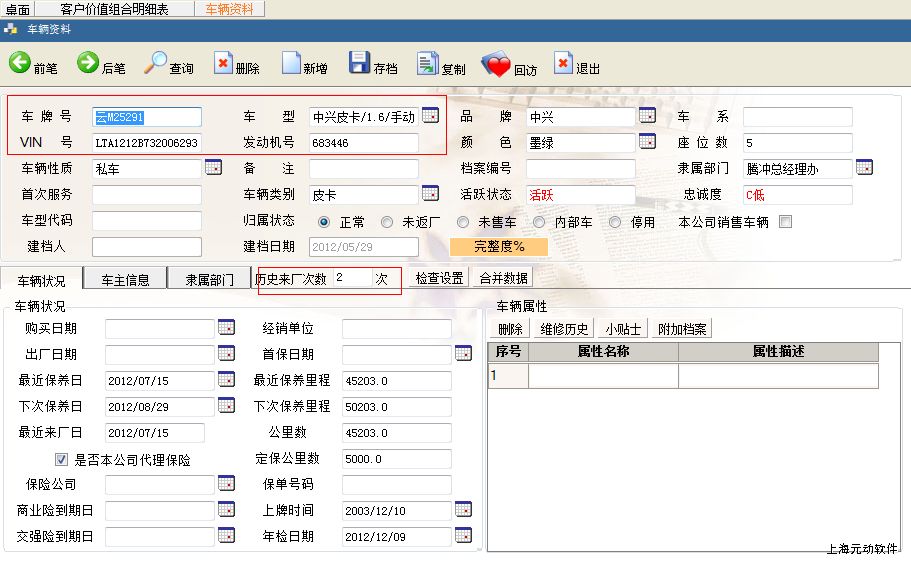Image resolution: width=911 pixels, height=564 pixels.
Task: Select the 停用 radio option
Action: (x=614, y=222)
